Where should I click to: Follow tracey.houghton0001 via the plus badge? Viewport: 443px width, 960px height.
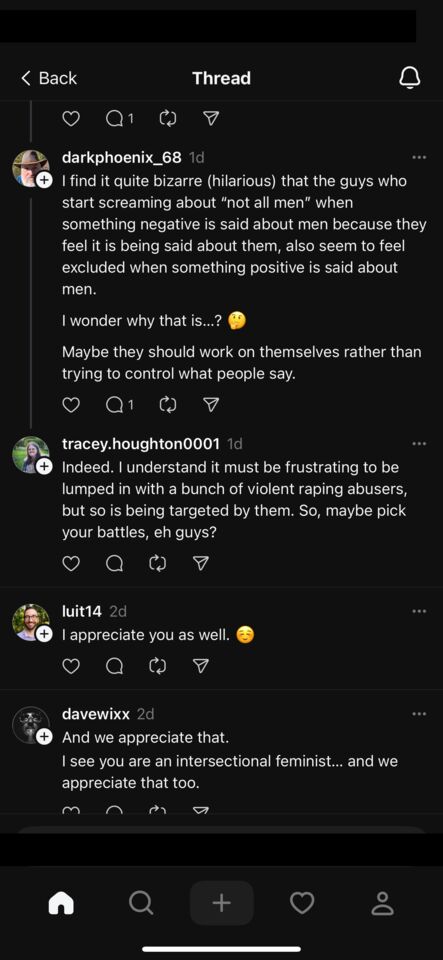pyautogui.click(x=43, y=467)
